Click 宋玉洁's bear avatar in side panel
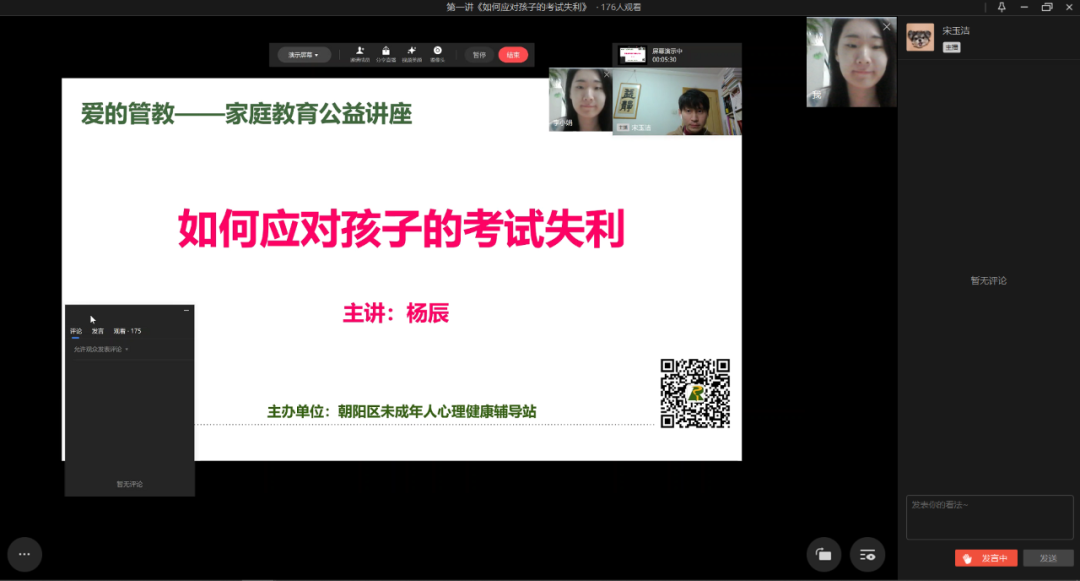Viewport: 1080px width, 581px height. coord(920,37)
